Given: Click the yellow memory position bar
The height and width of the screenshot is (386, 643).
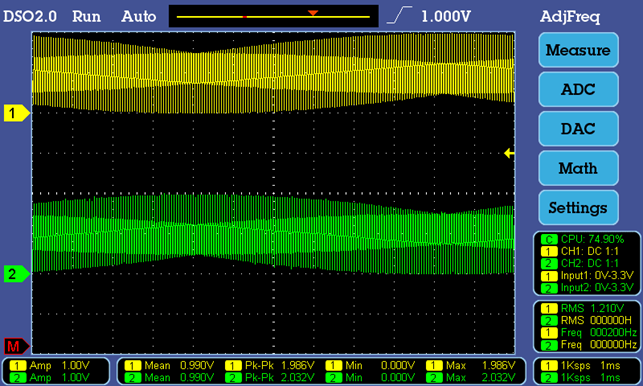Looking at the screenshot, I should [273, 17].
